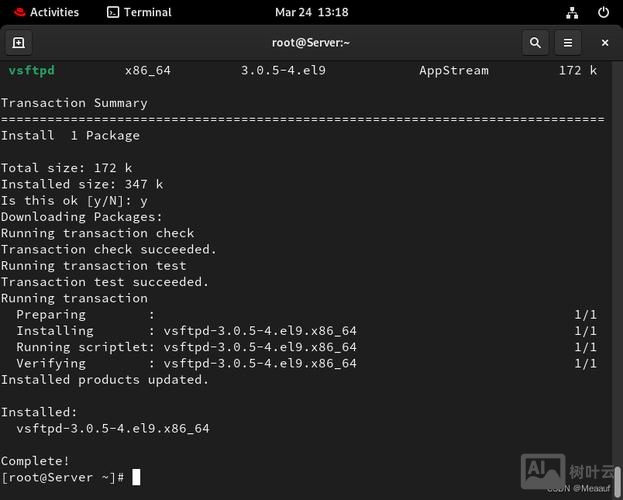This screenshot has height=500, width=623.
Task: Click the Red Hat logo in top bar
Action: tap(14, 12)
